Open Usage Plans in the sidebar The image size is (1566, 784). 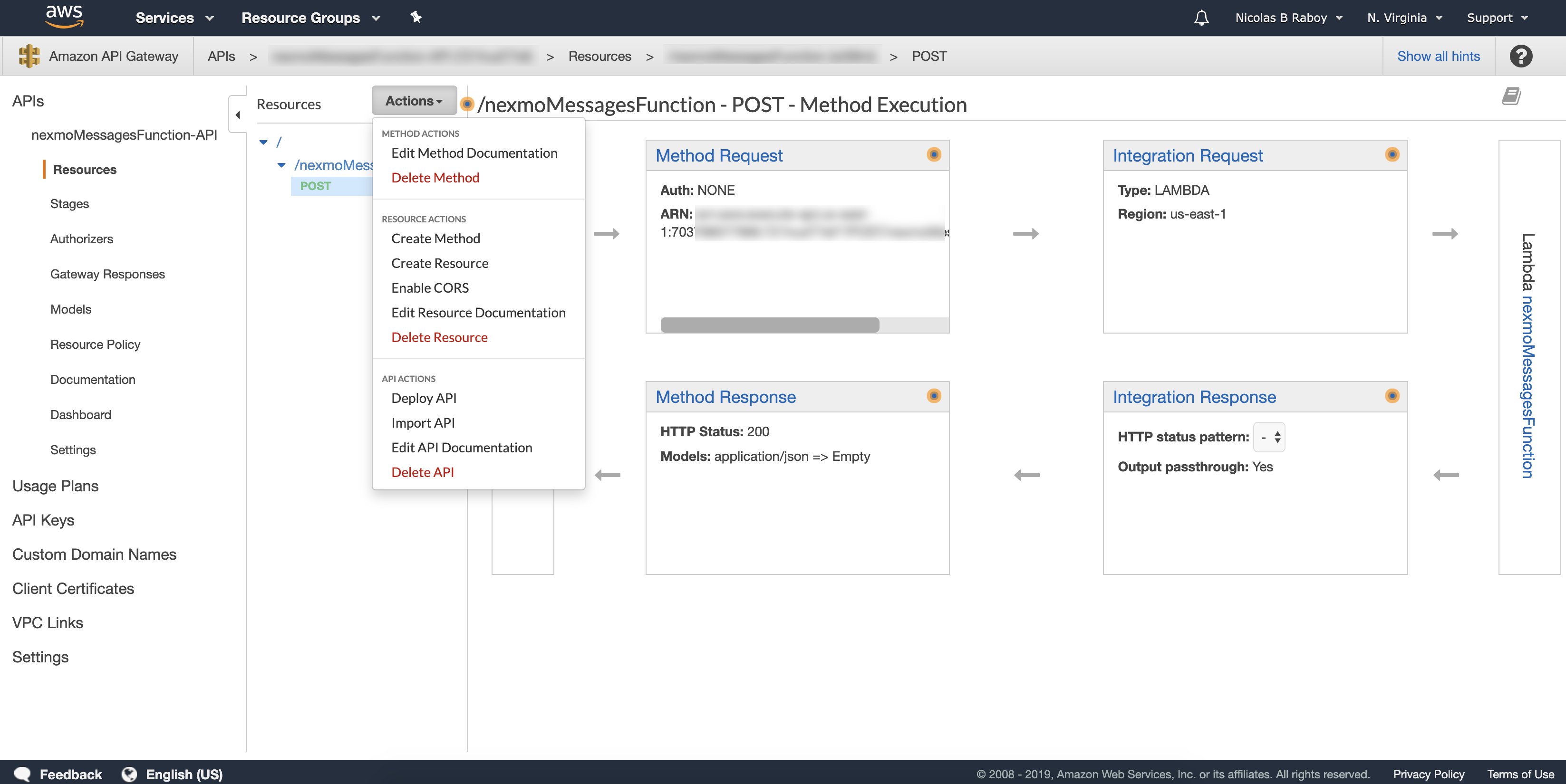[x=55, y=486]
